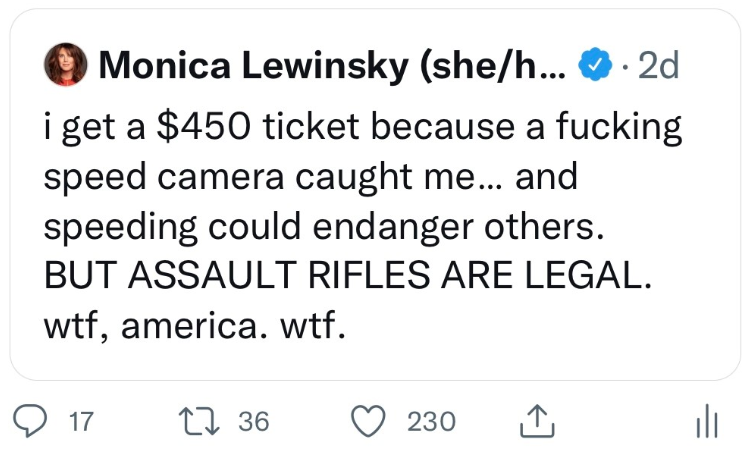Click the "speeding could endanger others" line
Viewport: 755px width, 467px height.
[322, 227]
